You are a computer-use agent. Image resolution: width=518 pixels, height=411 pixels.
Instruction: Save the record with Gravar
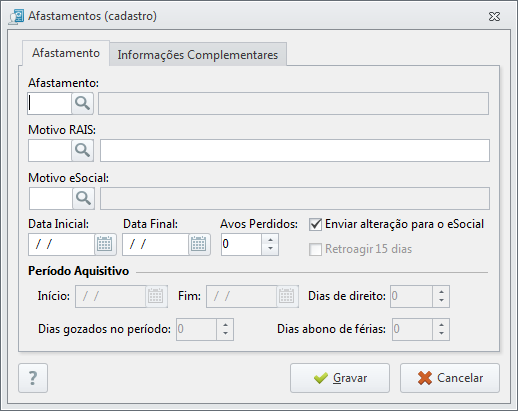340,378
